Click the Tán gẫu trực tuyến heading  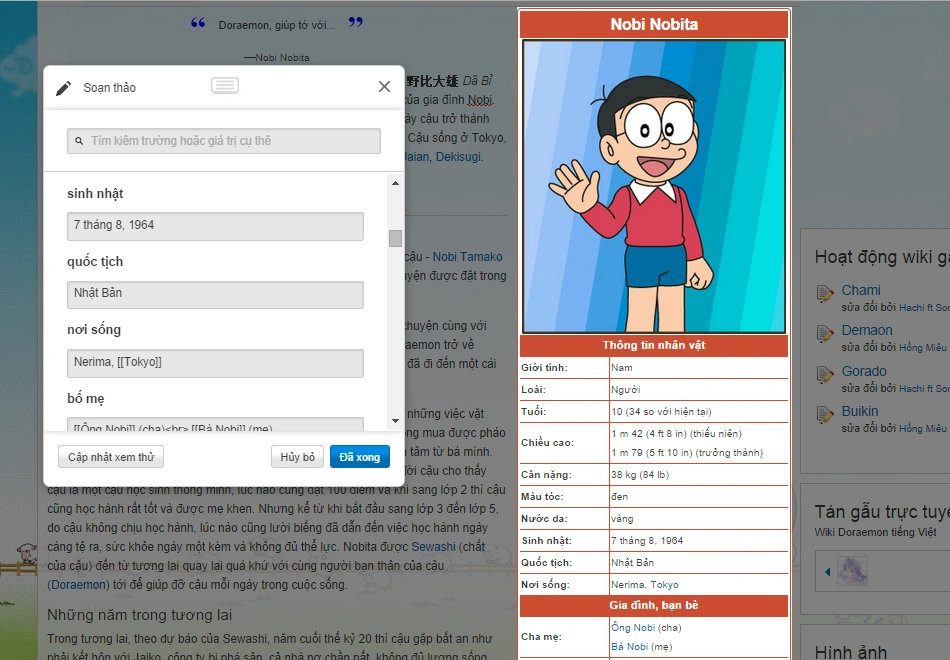882,512
